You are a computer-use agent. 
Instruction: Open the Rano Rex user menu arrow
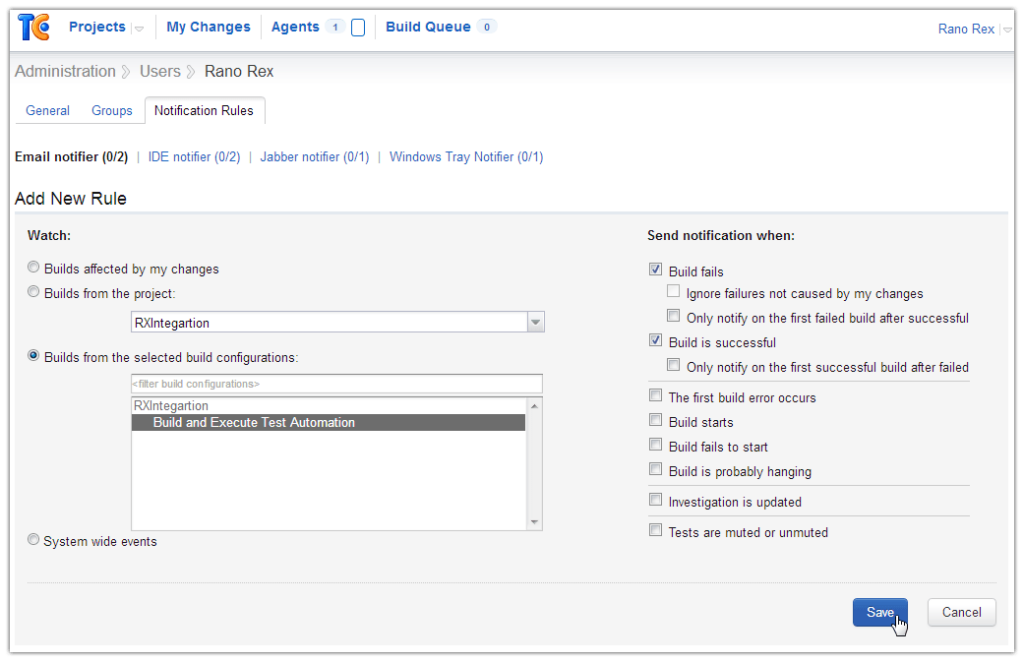1007,29
